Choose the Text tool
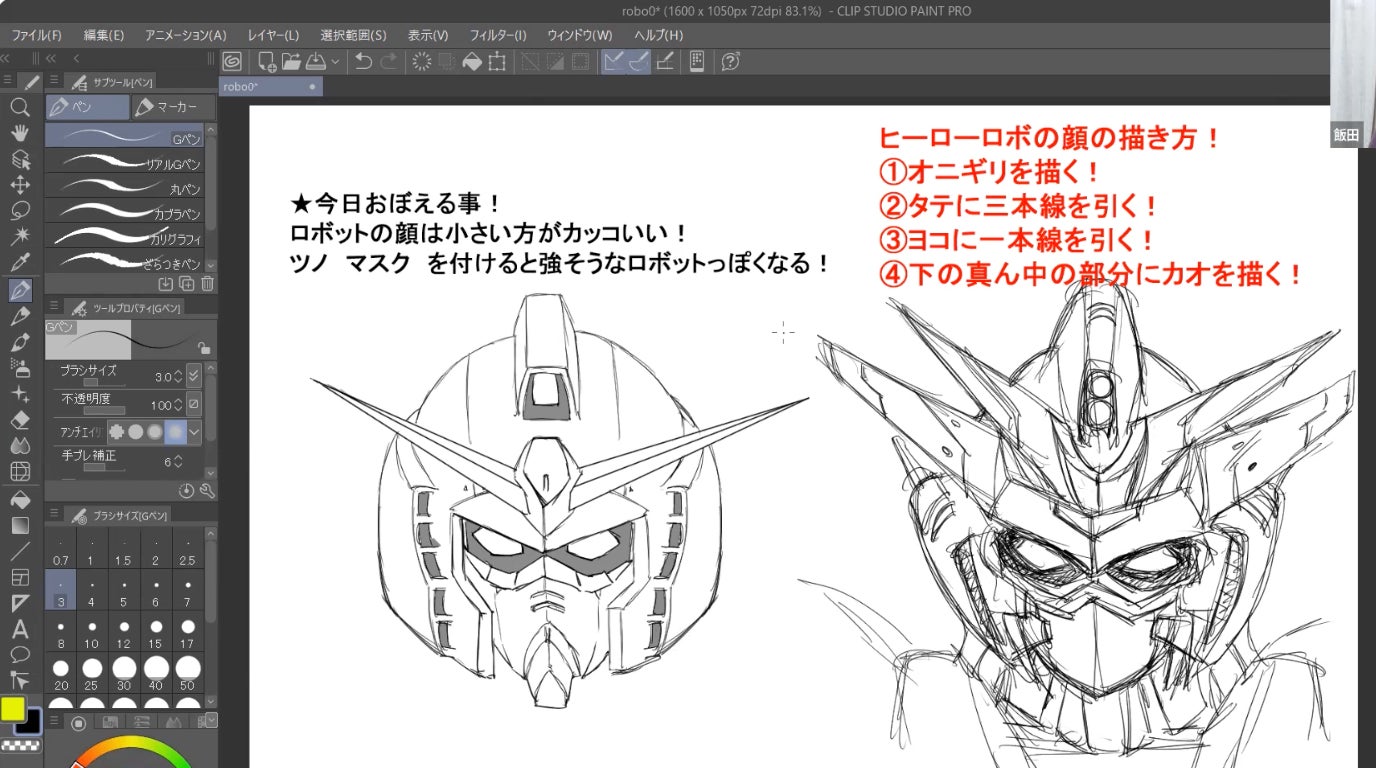This screenshot has width=1376, height=768. click(x=19, y=629)
